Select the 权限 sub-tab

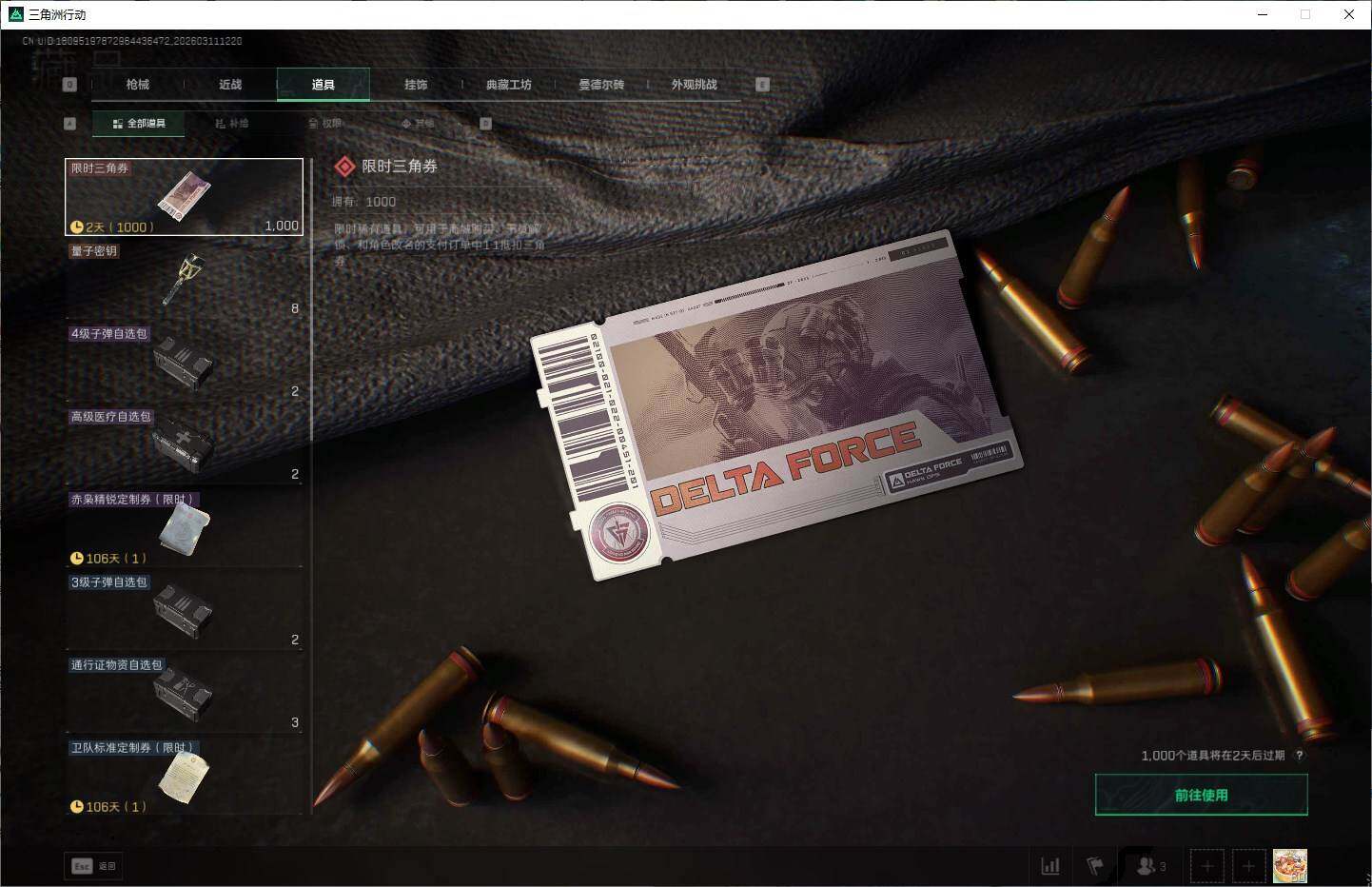point(324,124)
